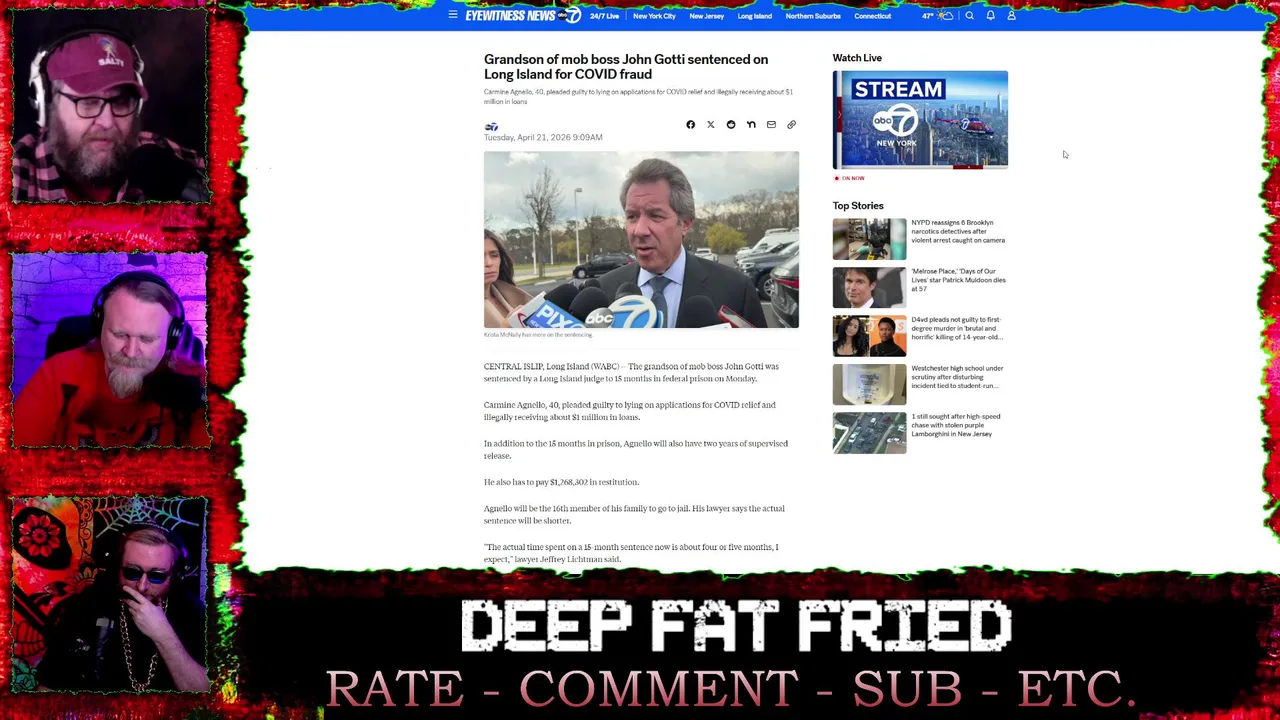1280x720 pixels.
Task: Click the Eyewitness News ABC7 logo
Action: click(x=523, y=15)
